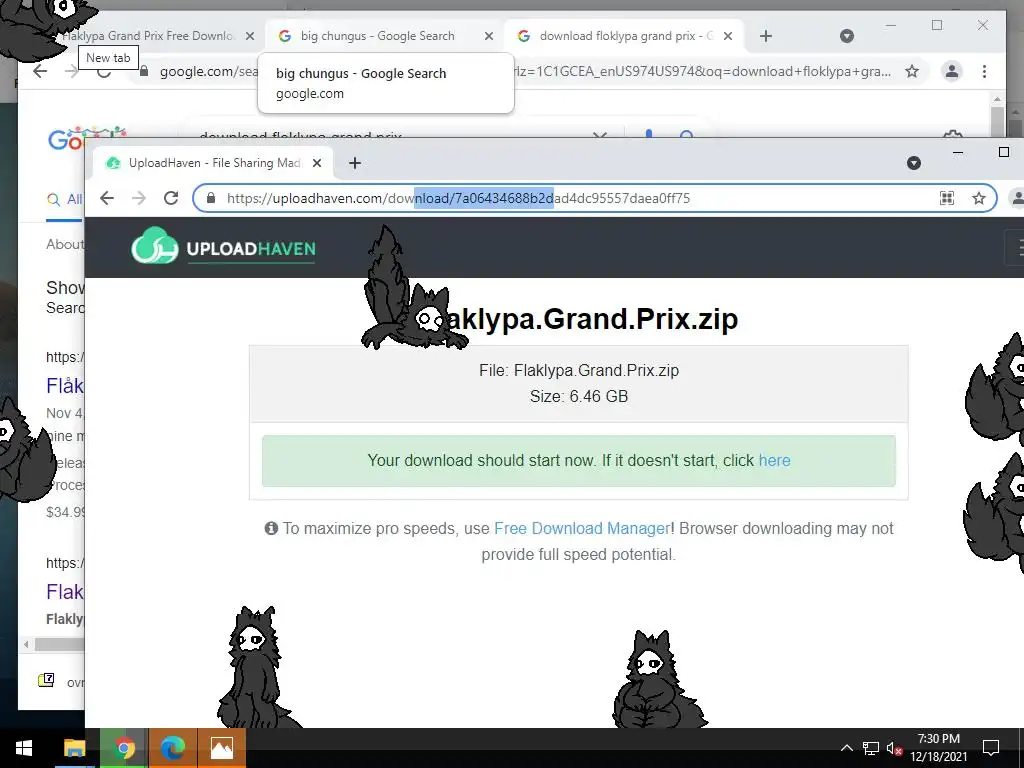Show hidden system tray icons

coord(846,748)
